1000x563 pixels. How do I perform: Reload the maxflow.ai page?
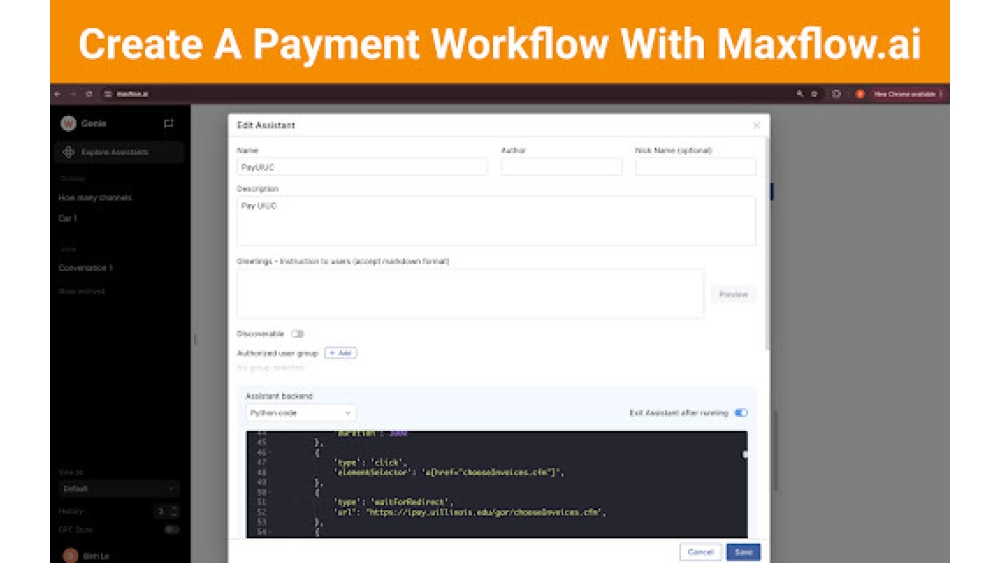click(x=89, y=94)
